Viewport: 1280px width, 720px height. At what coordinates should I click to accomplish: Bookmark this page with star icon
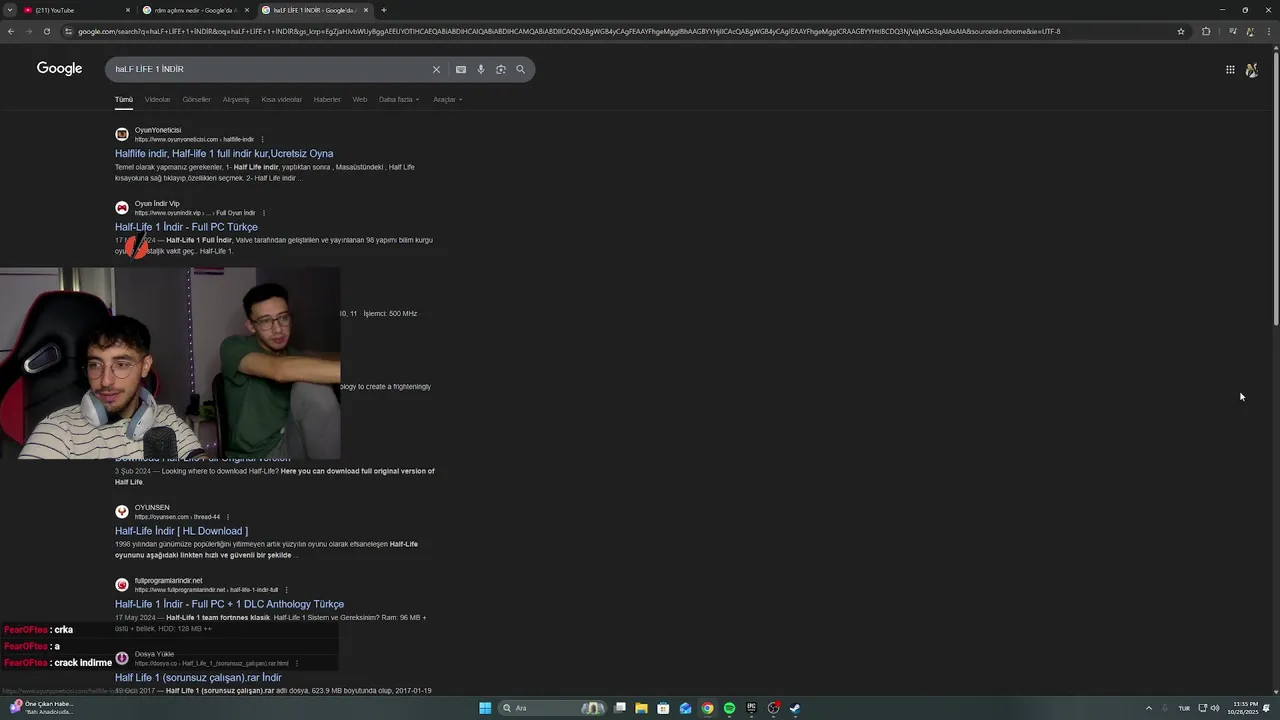click(1181, 31)
